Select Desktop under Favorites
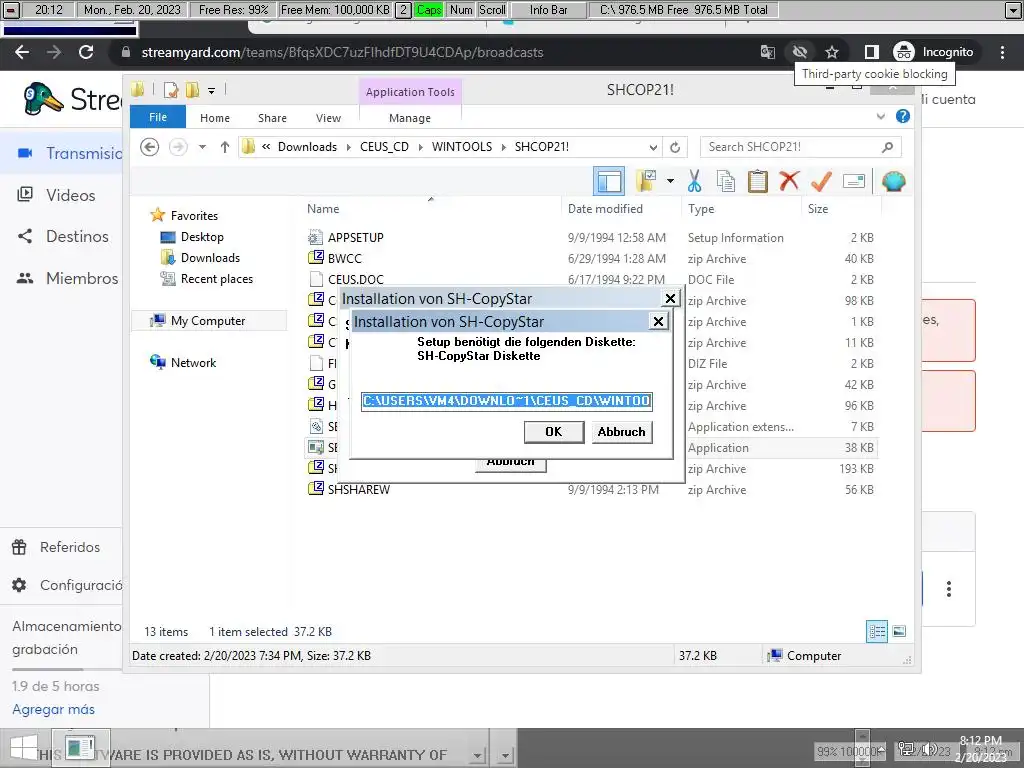 (x=202, y=237)
